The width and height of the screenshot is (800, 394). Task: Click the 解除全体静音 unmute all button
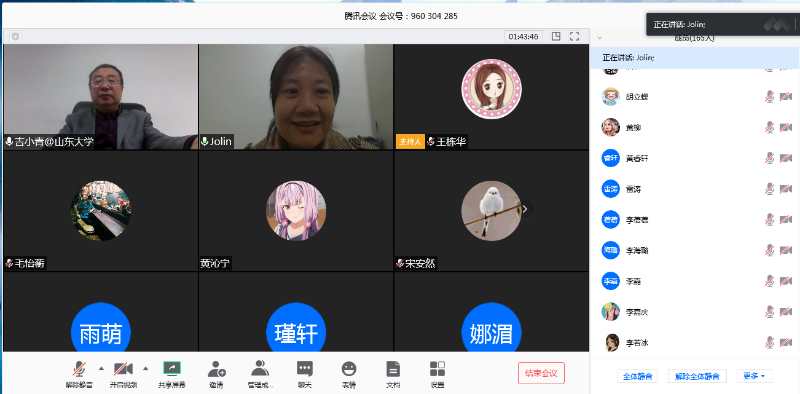coord(697,376)
